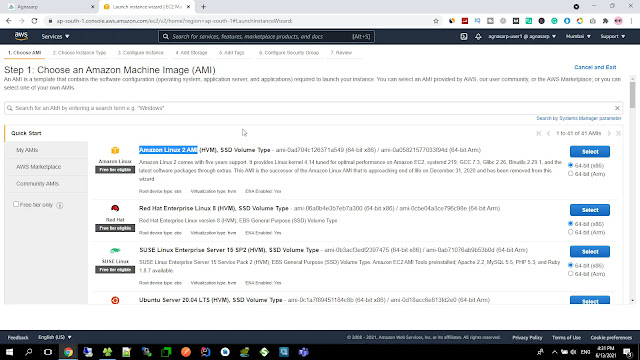Select 64-bit (x86) for SUSE Linux
The image size is (640, 360).
pyautogui.click(x=571, y=265)
